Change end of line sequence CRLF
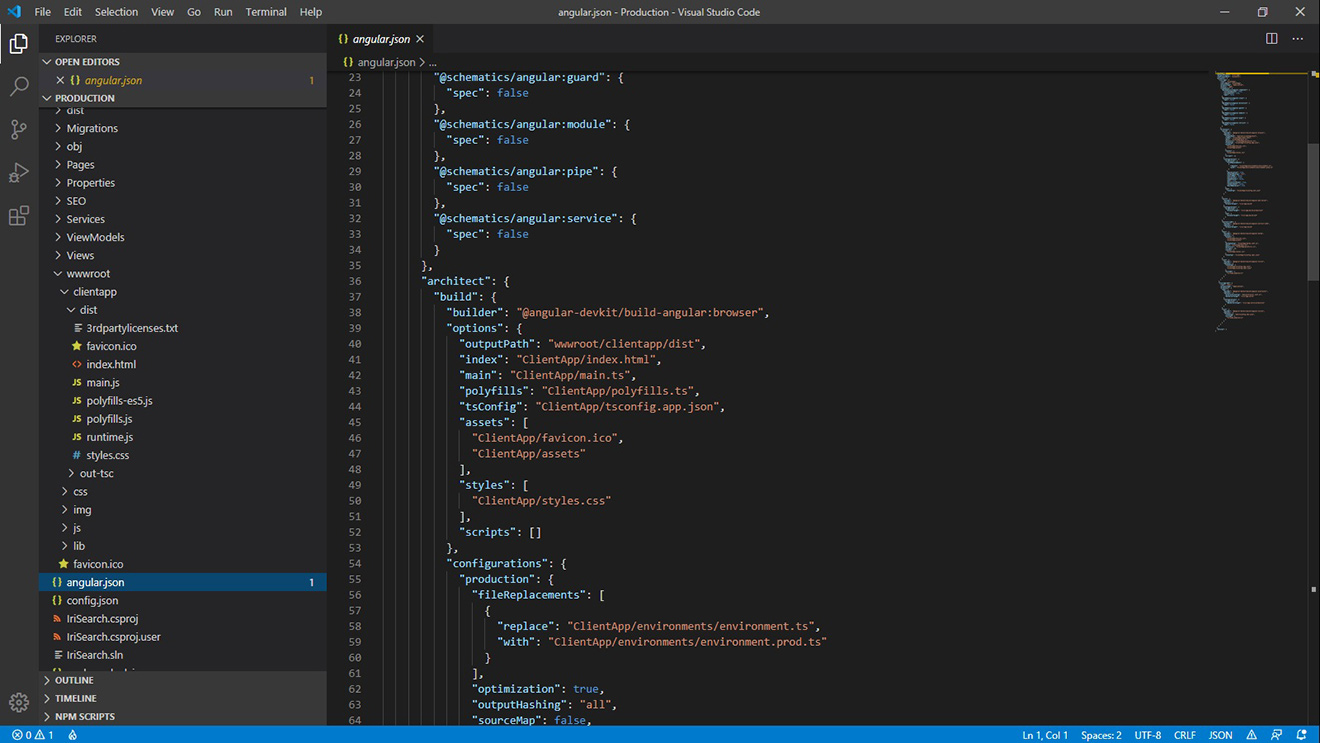 [x=1185, y=735]
